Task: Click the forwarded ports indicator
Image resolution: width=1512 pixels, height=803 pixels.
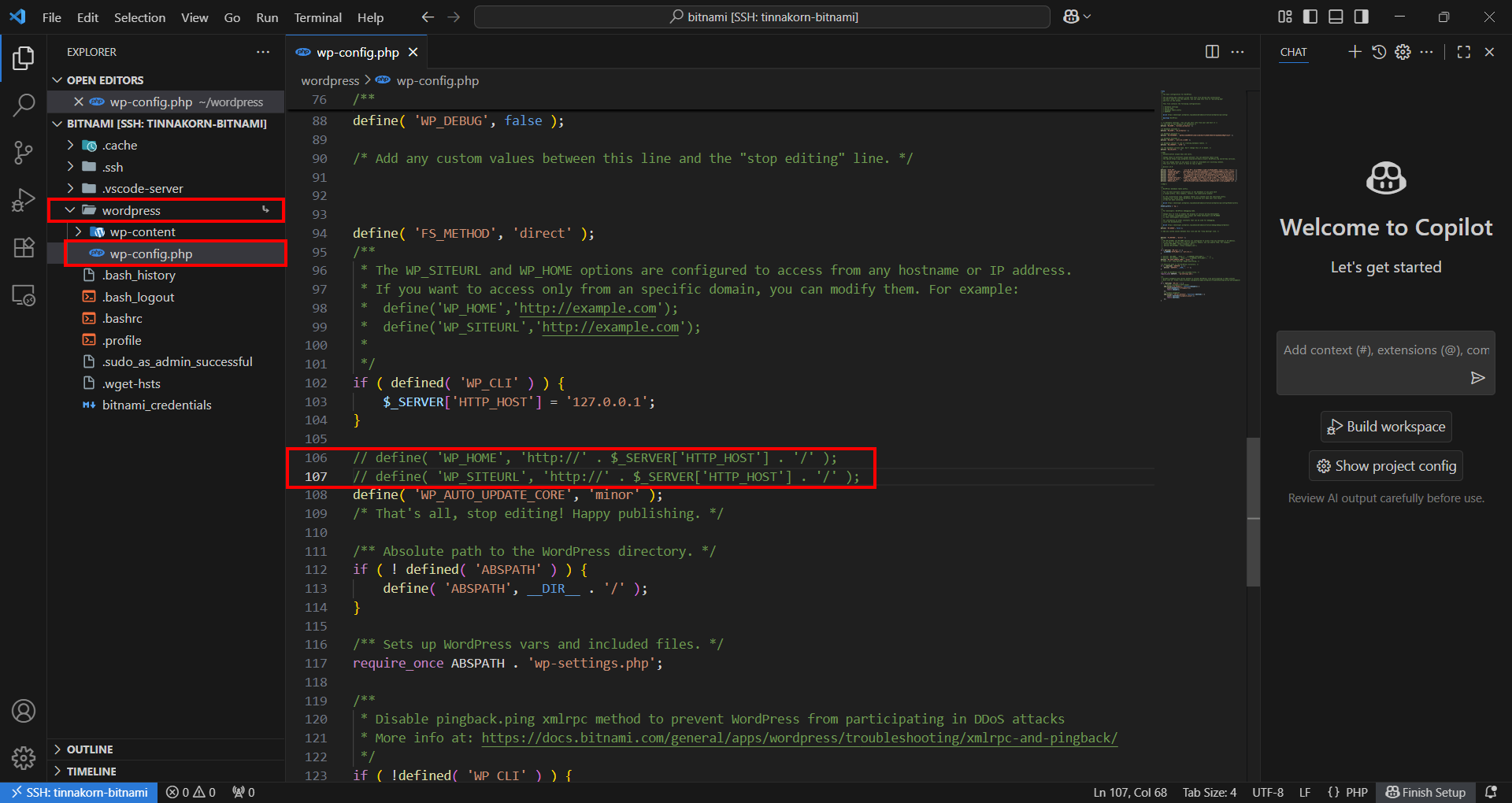Action: 243,793
